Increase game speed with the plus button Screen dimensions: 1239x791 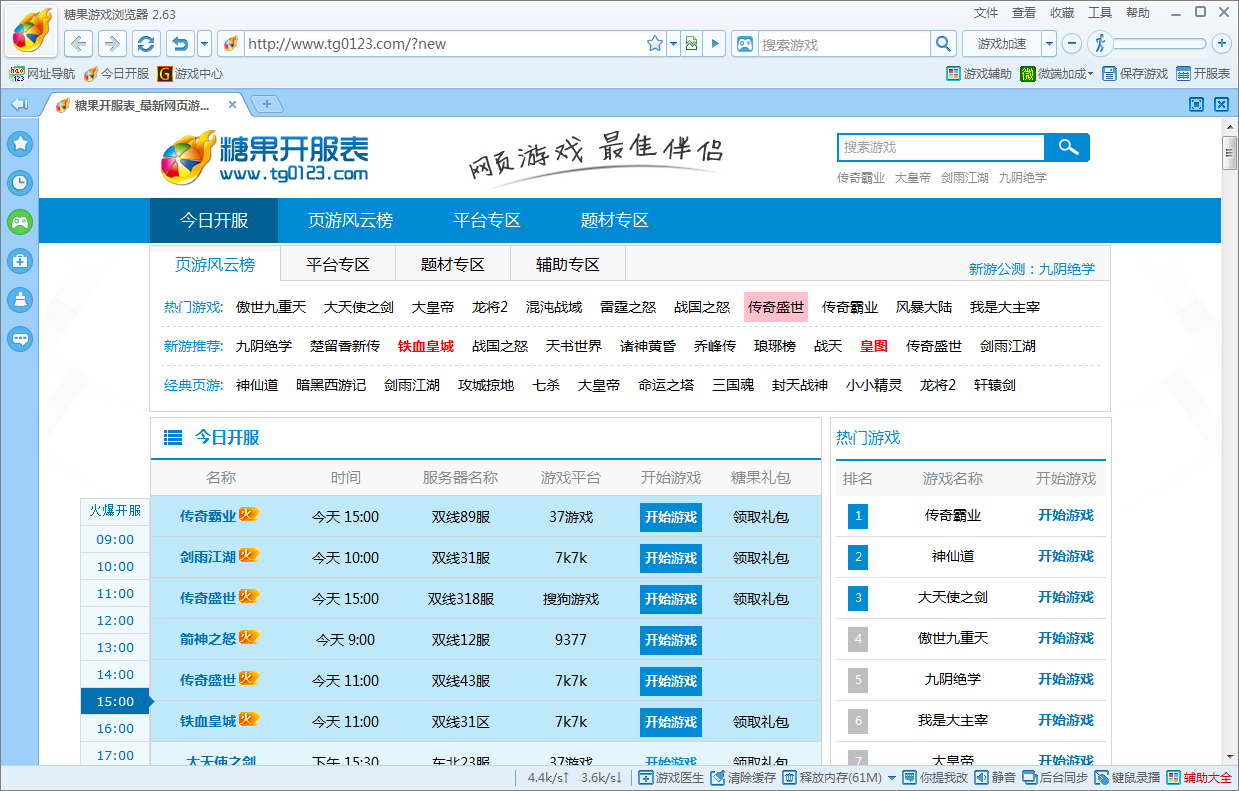(x=1221, y=44)
